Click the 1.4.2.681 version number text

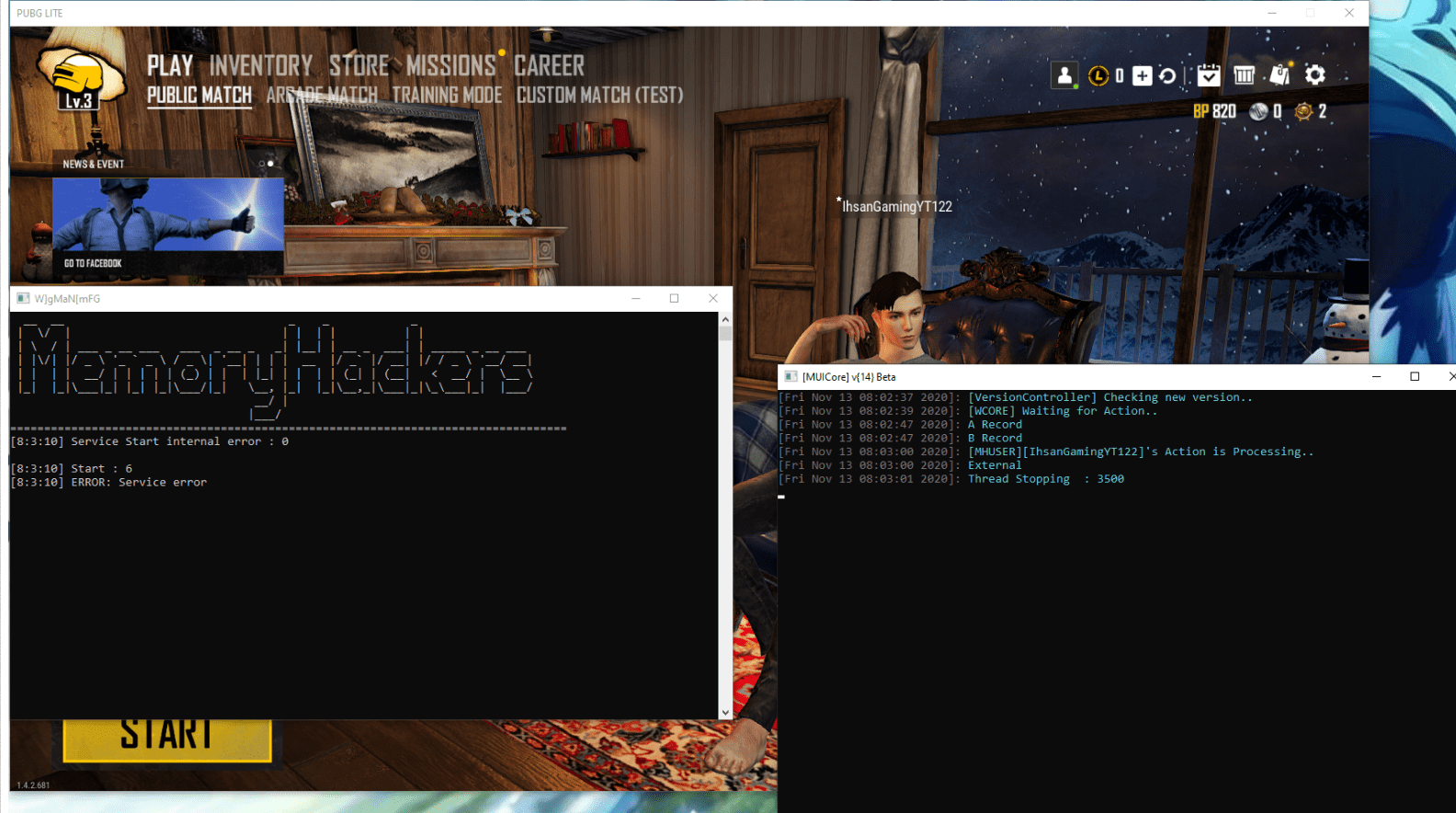click(x=33, y=785)
